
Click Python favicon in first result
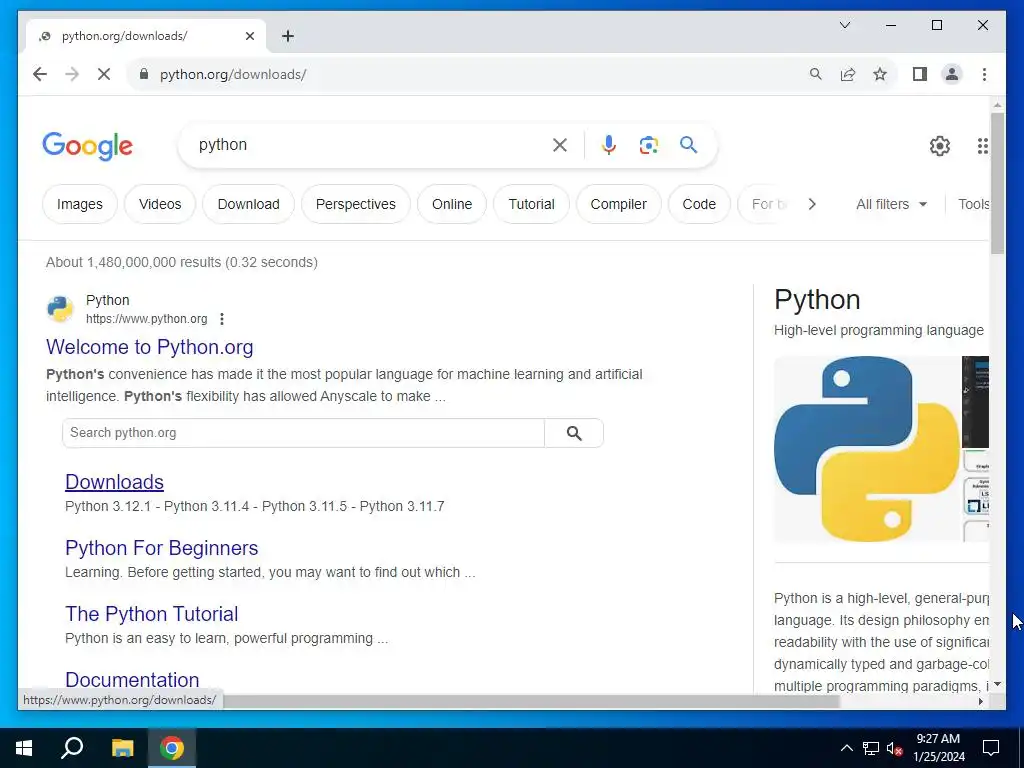60,309
